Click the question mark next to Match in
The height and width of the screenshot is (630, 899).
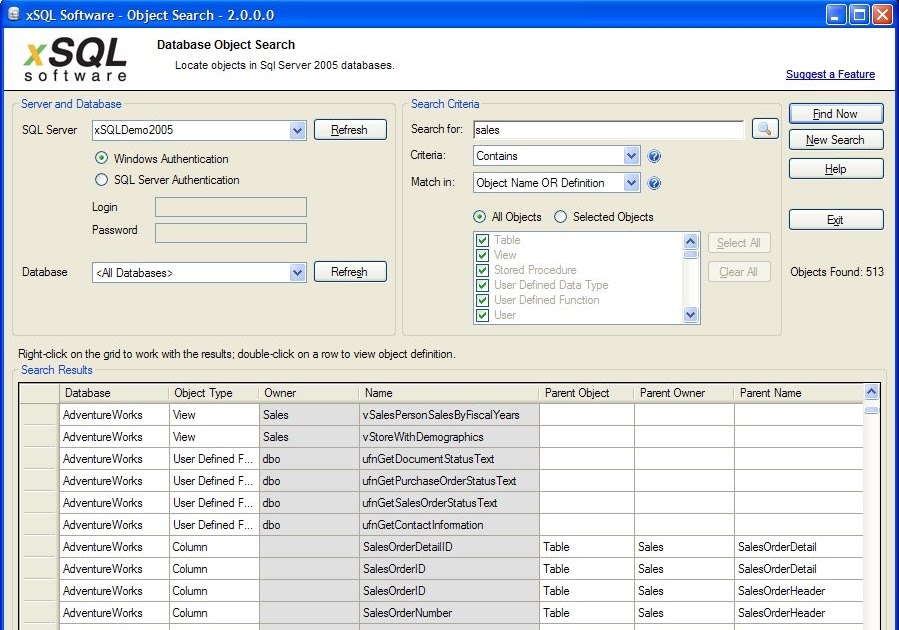coord(655,183)
